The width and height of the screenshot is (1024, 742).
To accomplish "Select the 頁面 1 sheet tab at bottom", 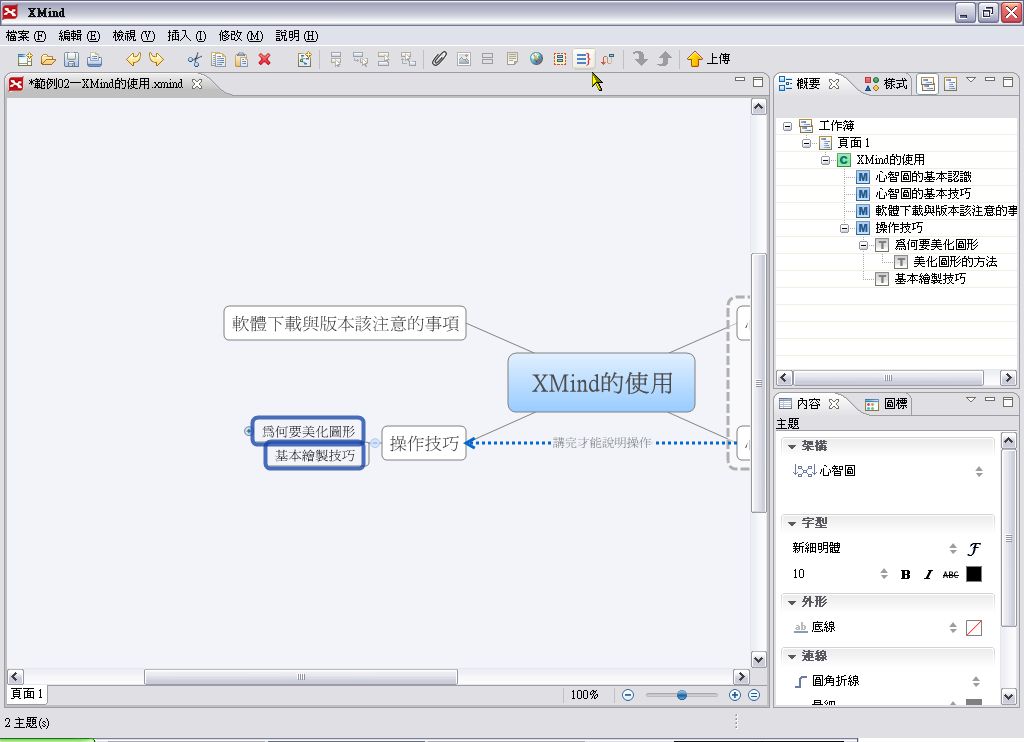I will [27, 694].
